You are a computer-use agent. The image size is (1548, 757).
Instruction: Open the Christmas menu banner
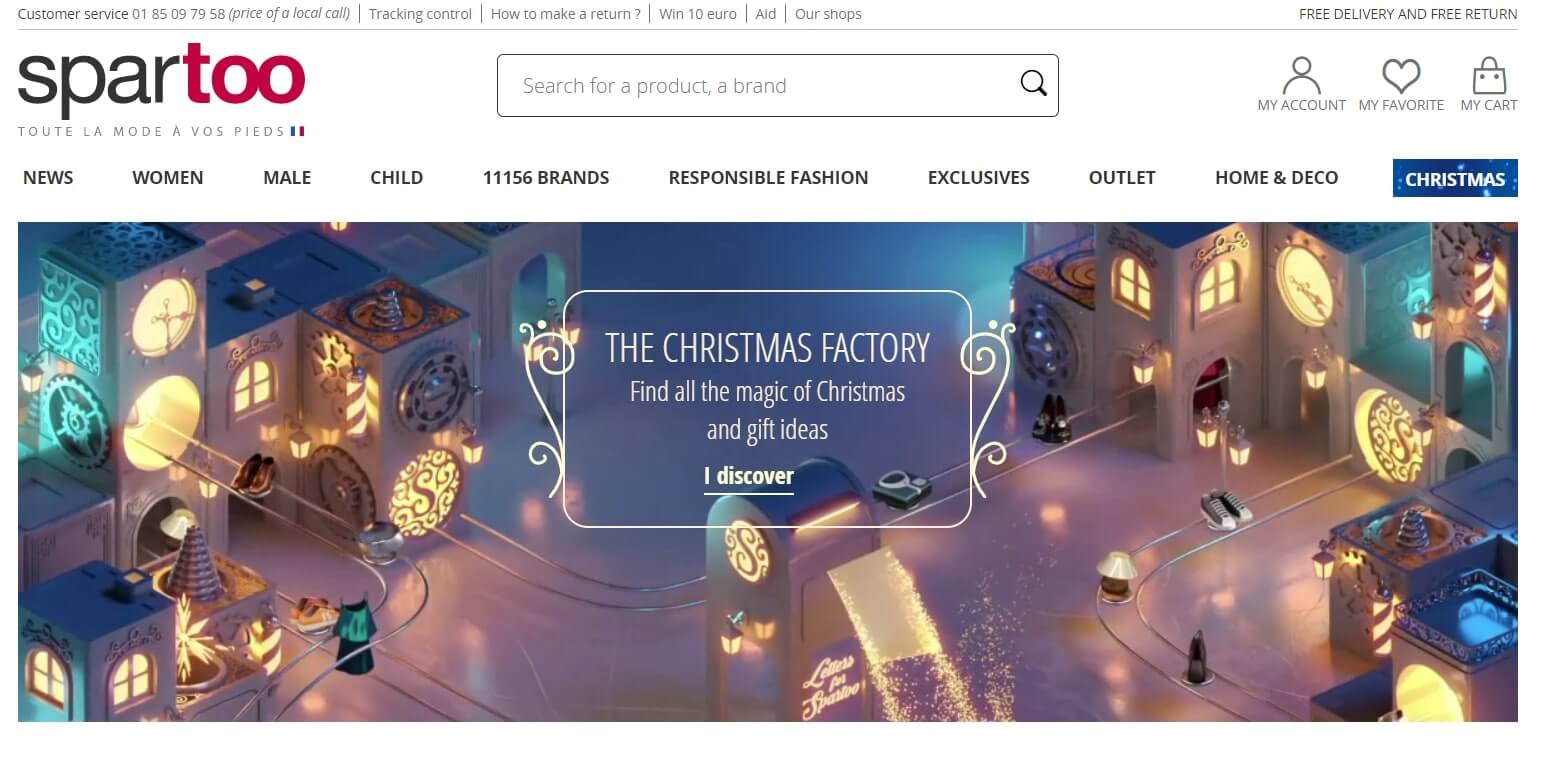1455,178
